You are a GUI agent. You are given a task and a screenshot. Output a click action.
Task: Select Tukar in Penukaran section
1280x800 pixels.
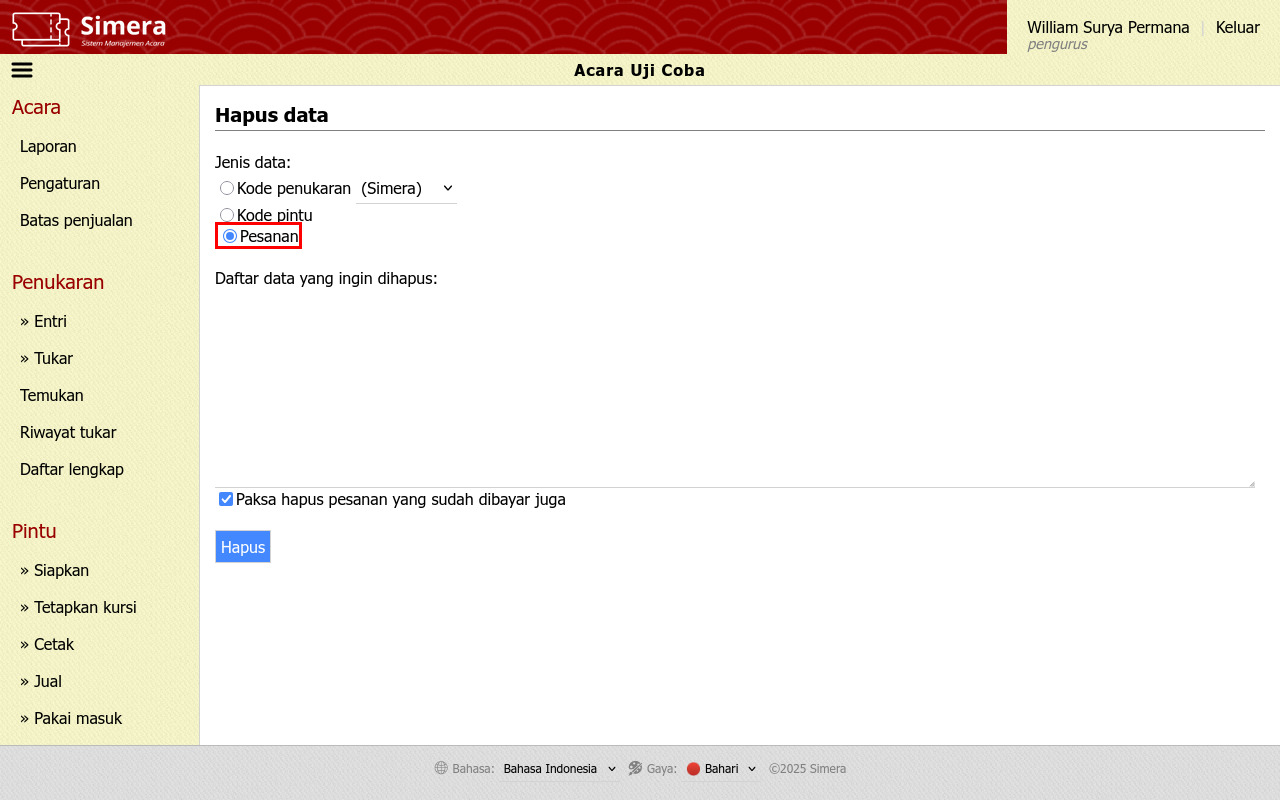[x=46, y=358]
